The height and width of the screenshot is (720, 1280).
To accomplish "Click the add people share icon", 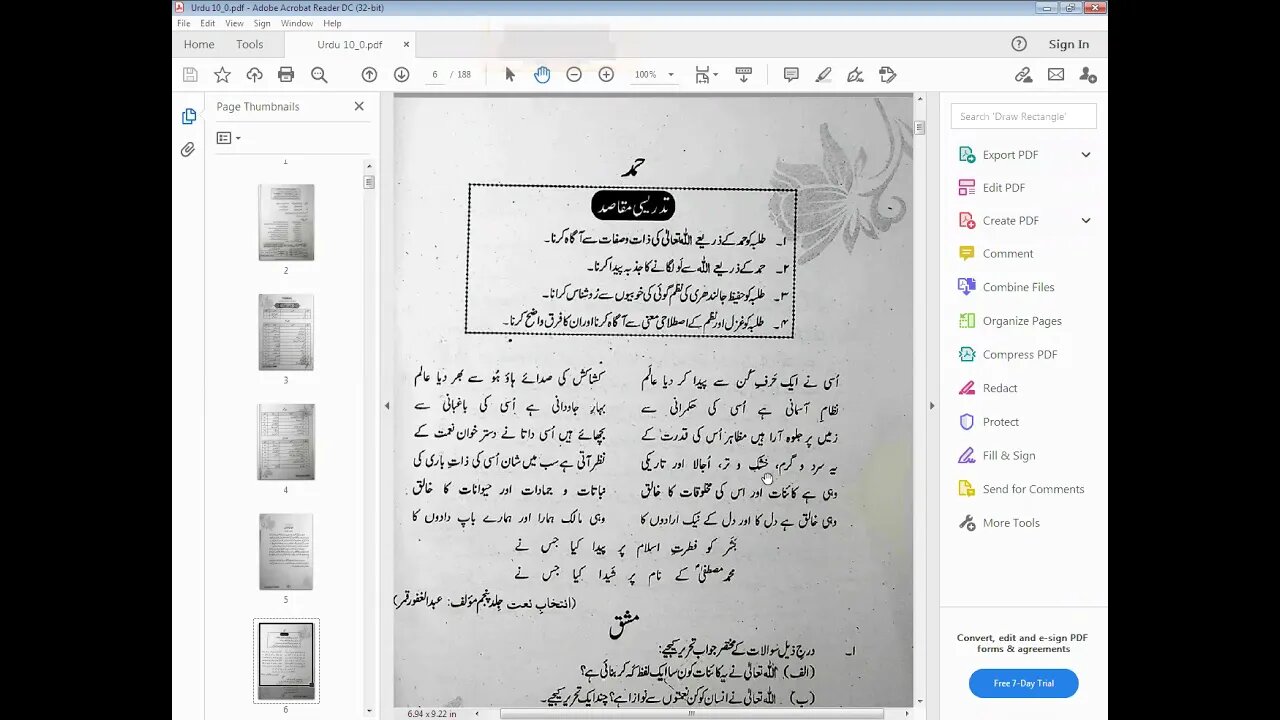I will click(x=1088, y=75).
